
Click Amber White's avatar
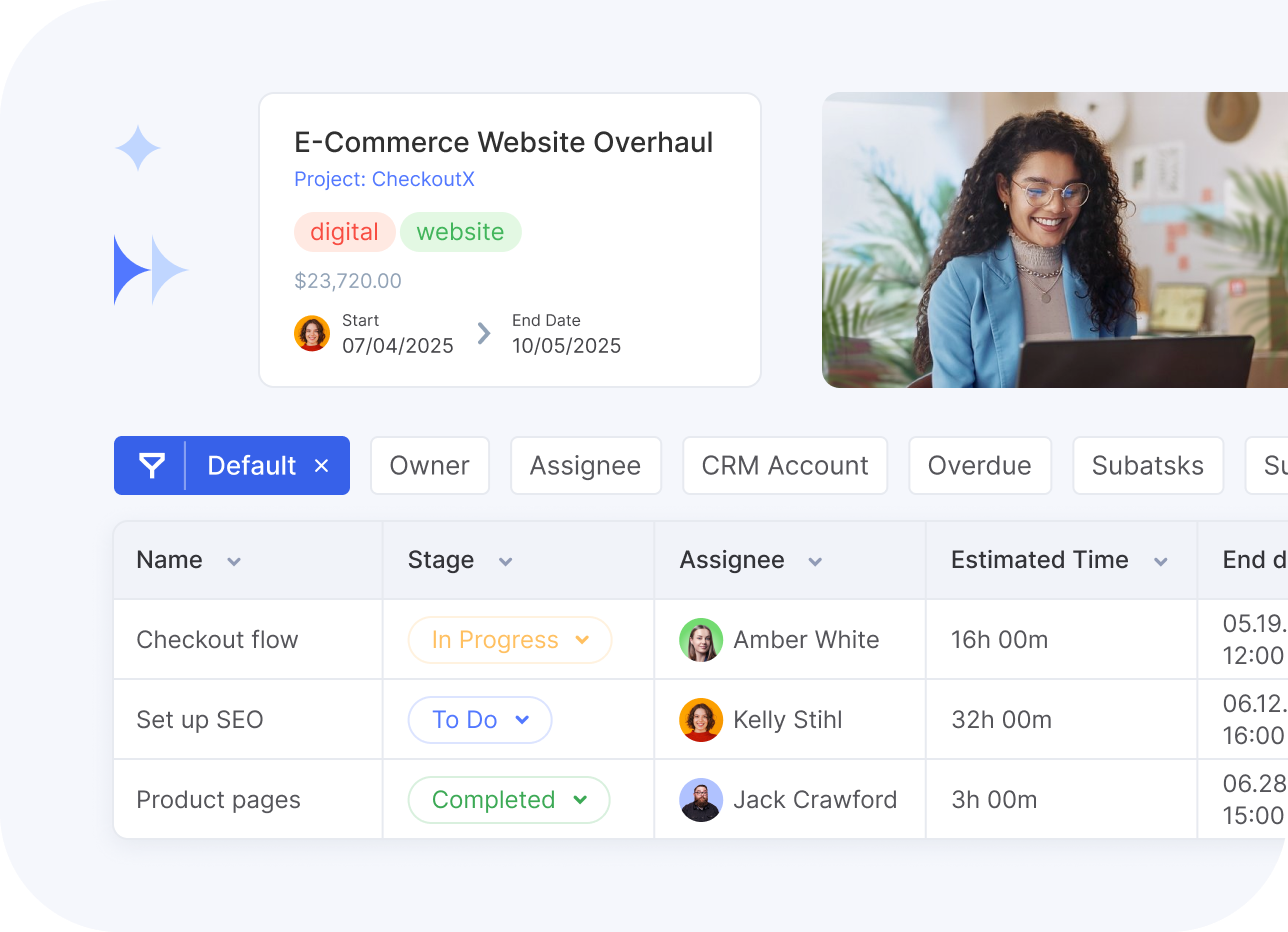701,640
